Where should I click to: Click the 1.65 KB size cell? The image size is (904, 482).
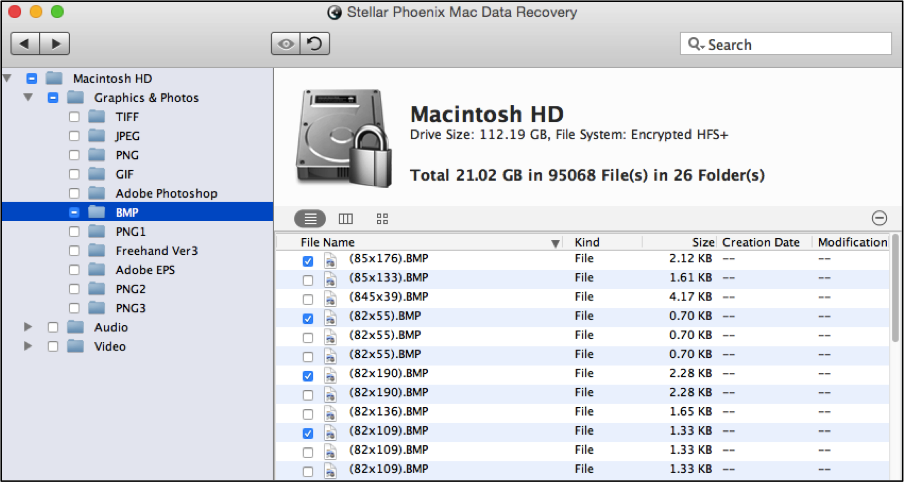690,411
